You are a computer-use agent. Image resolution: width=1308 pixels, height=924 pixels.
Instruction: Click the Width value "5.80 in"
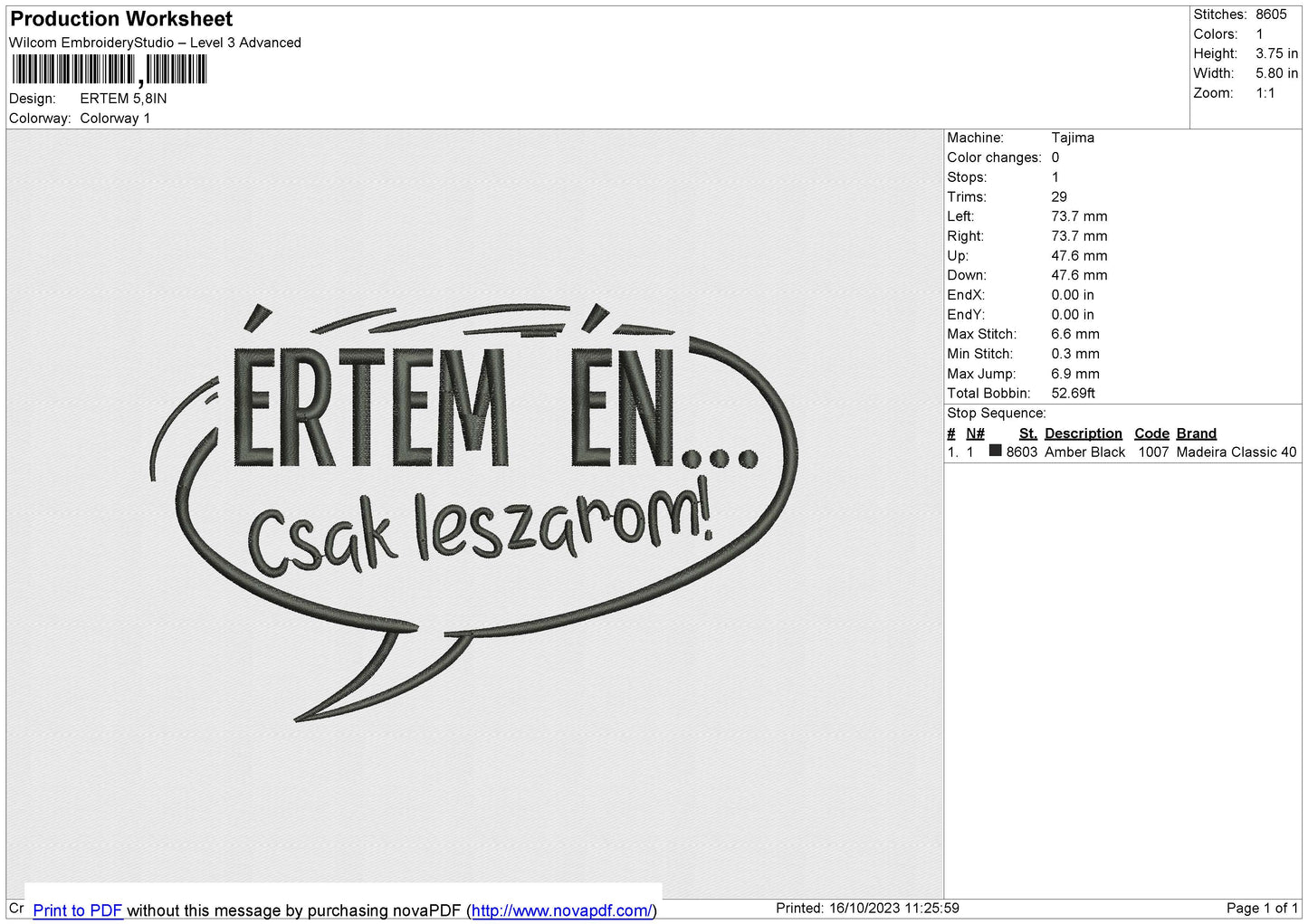(1276, 73)
